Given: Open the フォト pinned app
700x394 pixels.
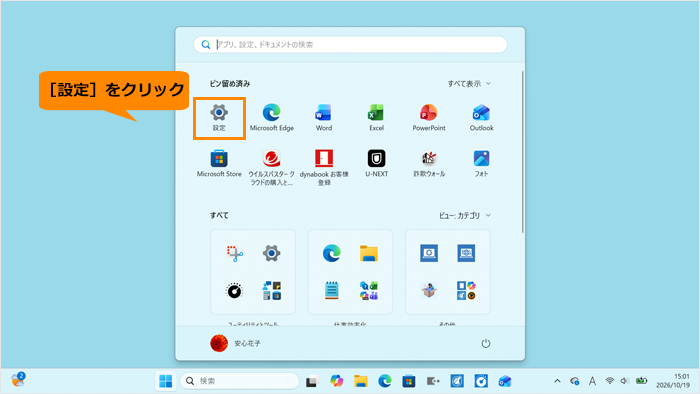Looking at the screenshot, I should (x=481, y=164).
